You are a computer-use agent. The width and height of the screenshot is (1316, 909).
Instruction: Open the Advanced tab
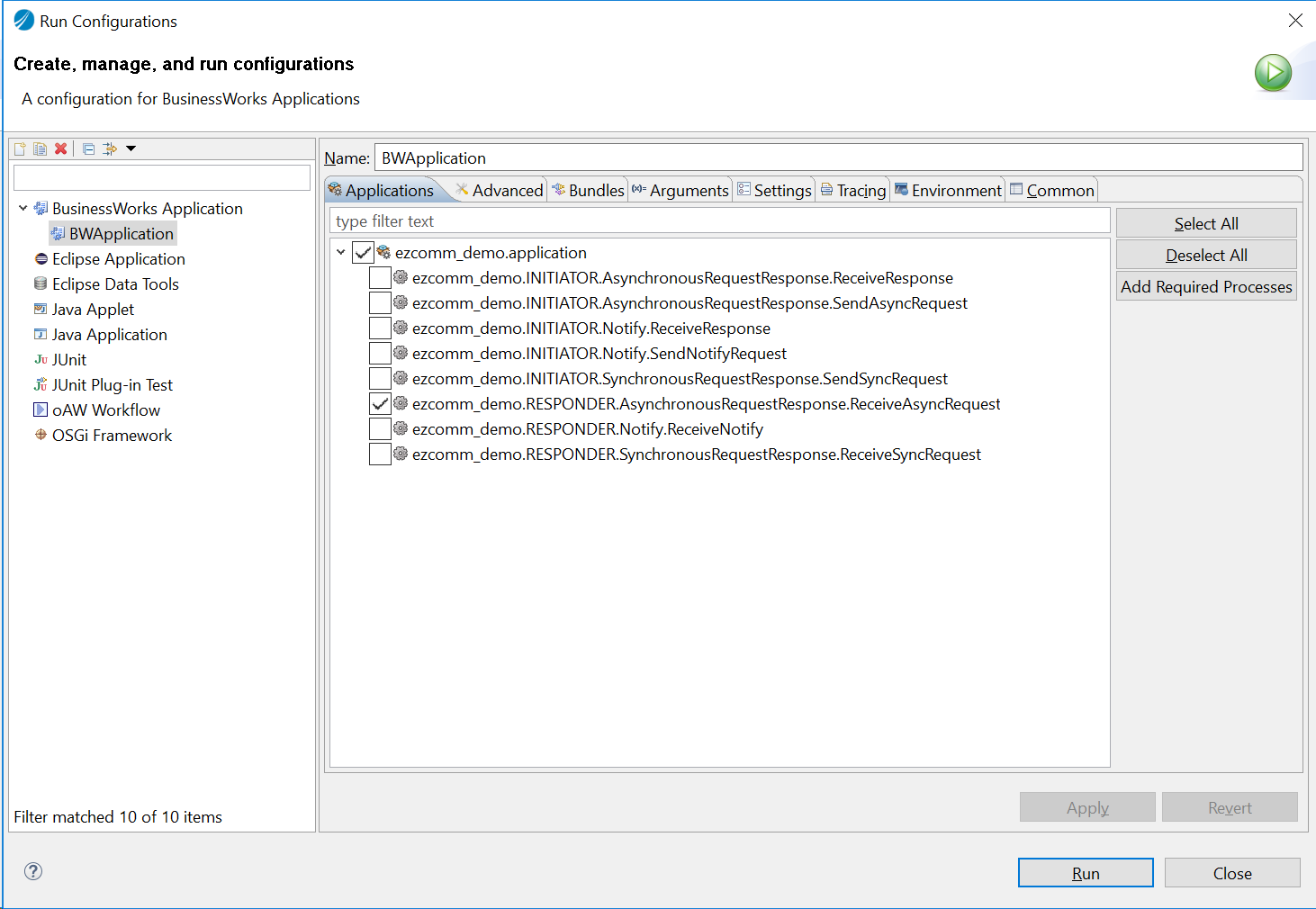point(500,190)
